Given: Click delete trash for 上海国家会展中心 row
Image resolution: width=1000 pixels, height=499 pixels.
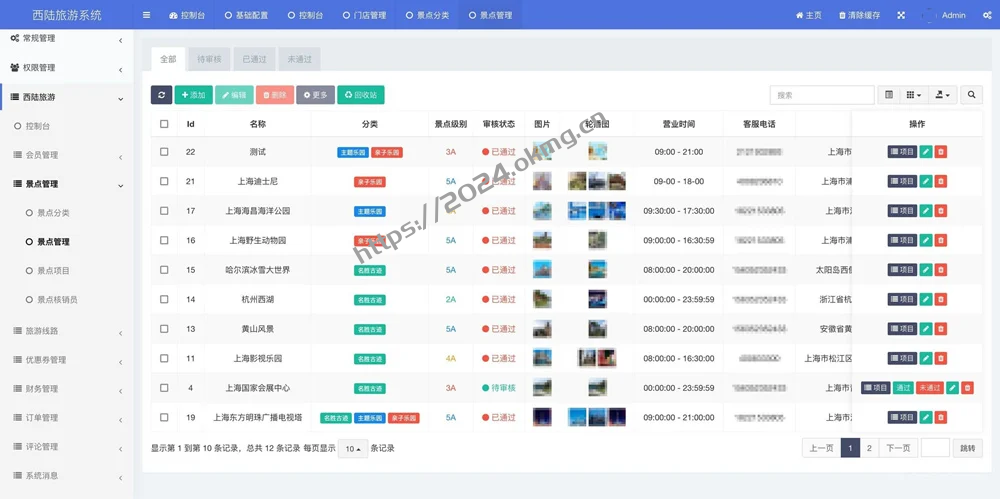Looking at the screenshot, I should point(967,387).
